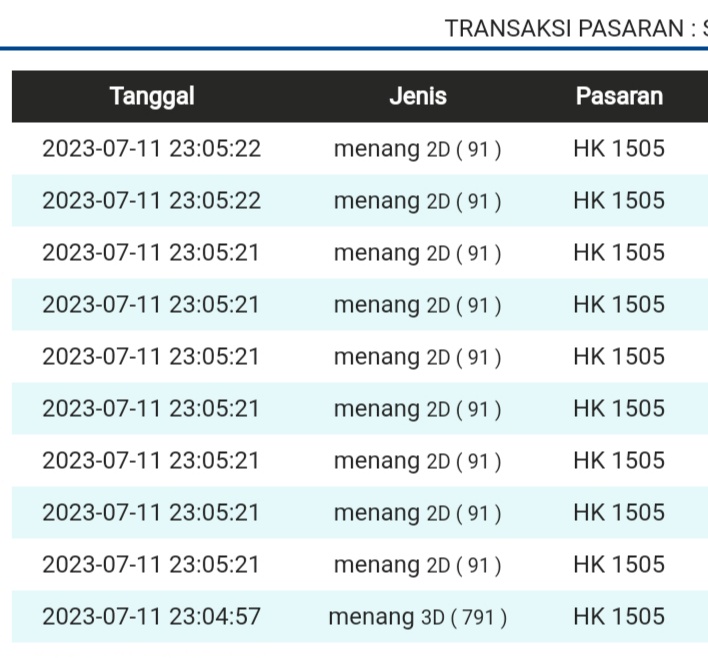Click HK 1505 in the second row

(619, 201)
